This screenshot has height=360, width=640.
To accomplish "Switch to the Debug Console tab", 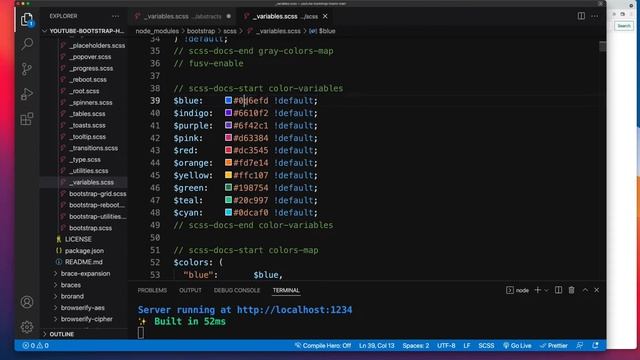I will click(237, 290).
